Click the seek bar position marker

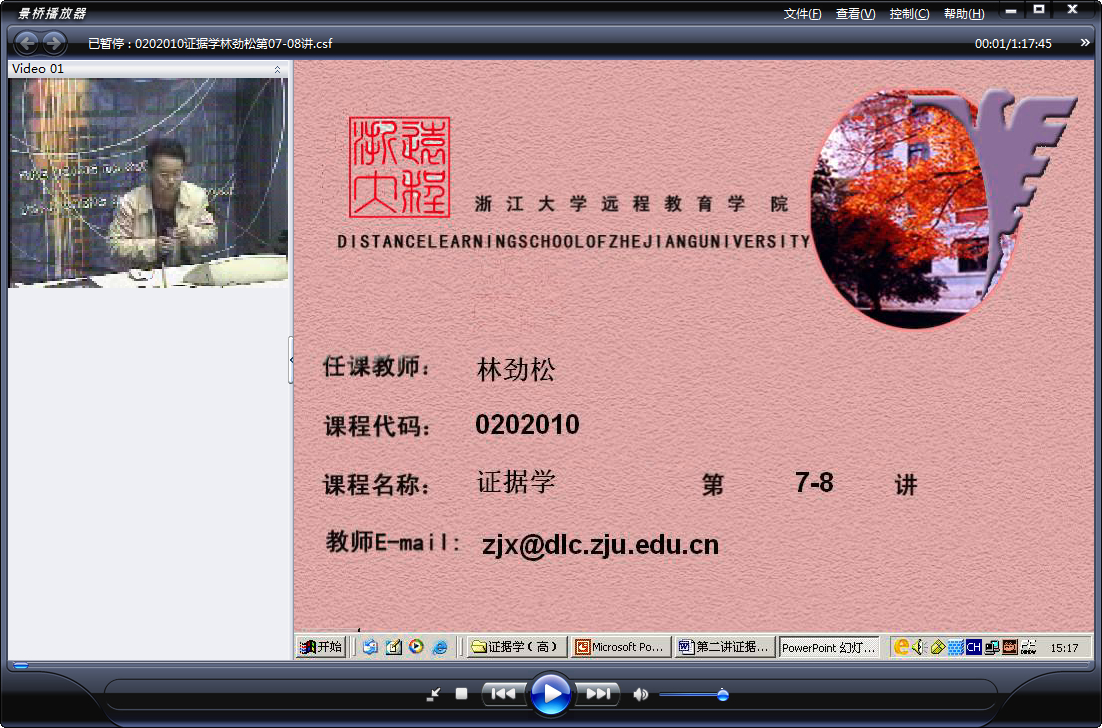click(x=21, y=665)
